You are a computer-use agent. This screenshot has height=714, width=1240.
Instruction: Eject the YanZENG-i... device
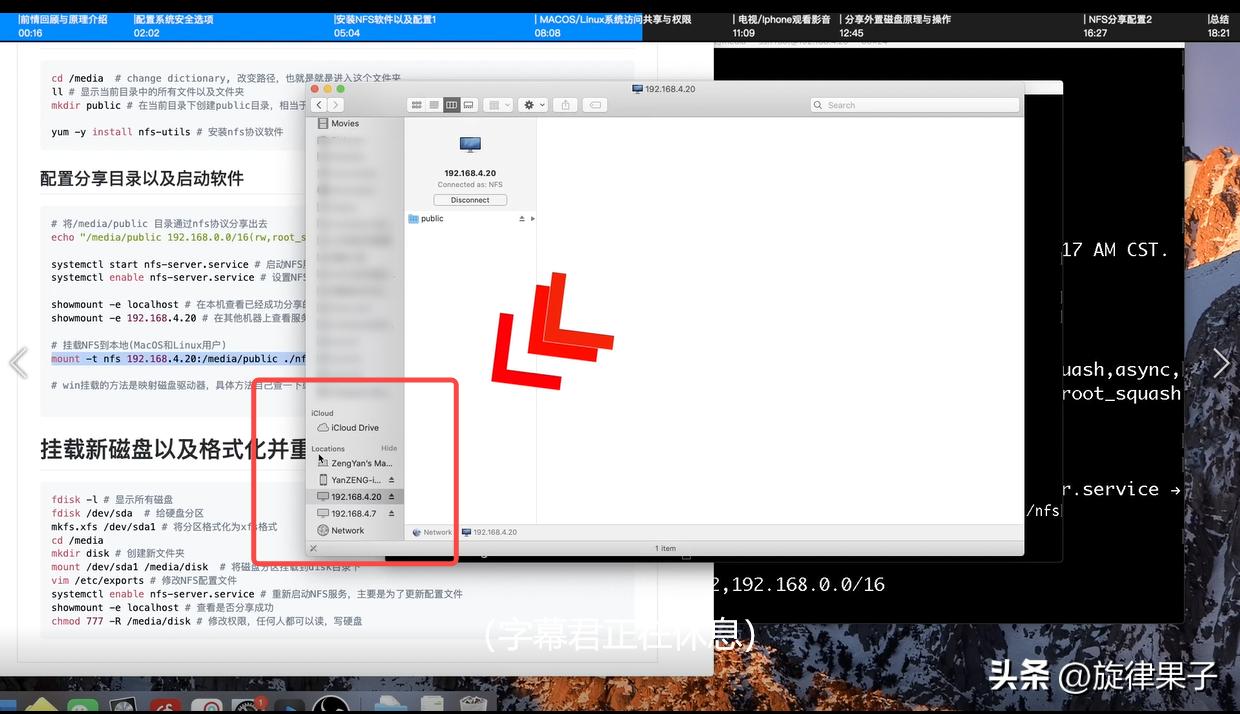click(x=391, y=480)
